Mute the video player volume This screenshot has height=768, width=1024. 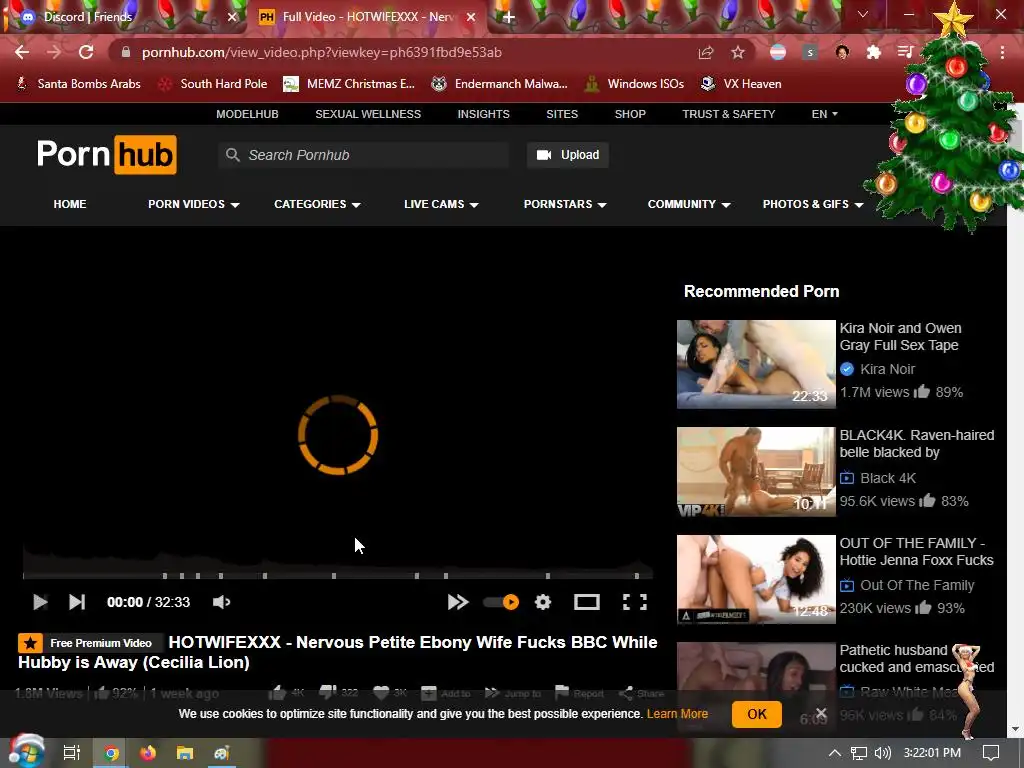coord(221,602)
